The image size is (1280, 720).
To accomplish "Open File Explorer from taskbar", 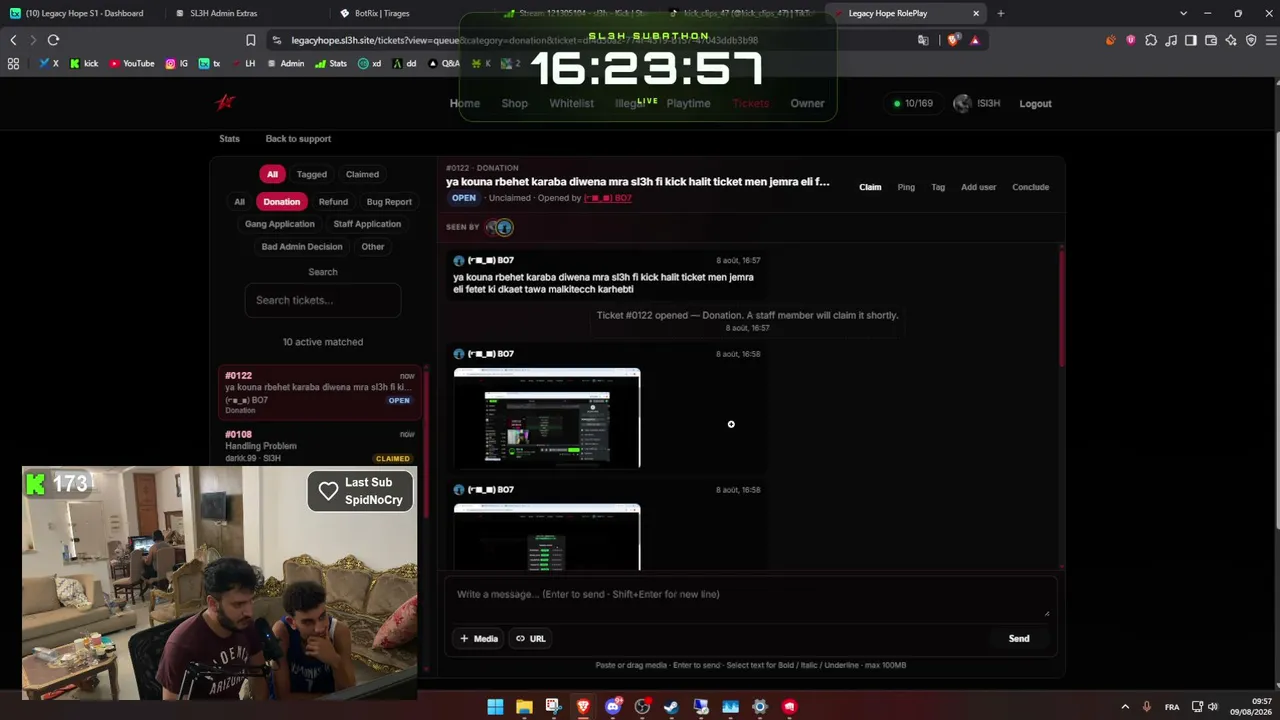I will 524,707.
